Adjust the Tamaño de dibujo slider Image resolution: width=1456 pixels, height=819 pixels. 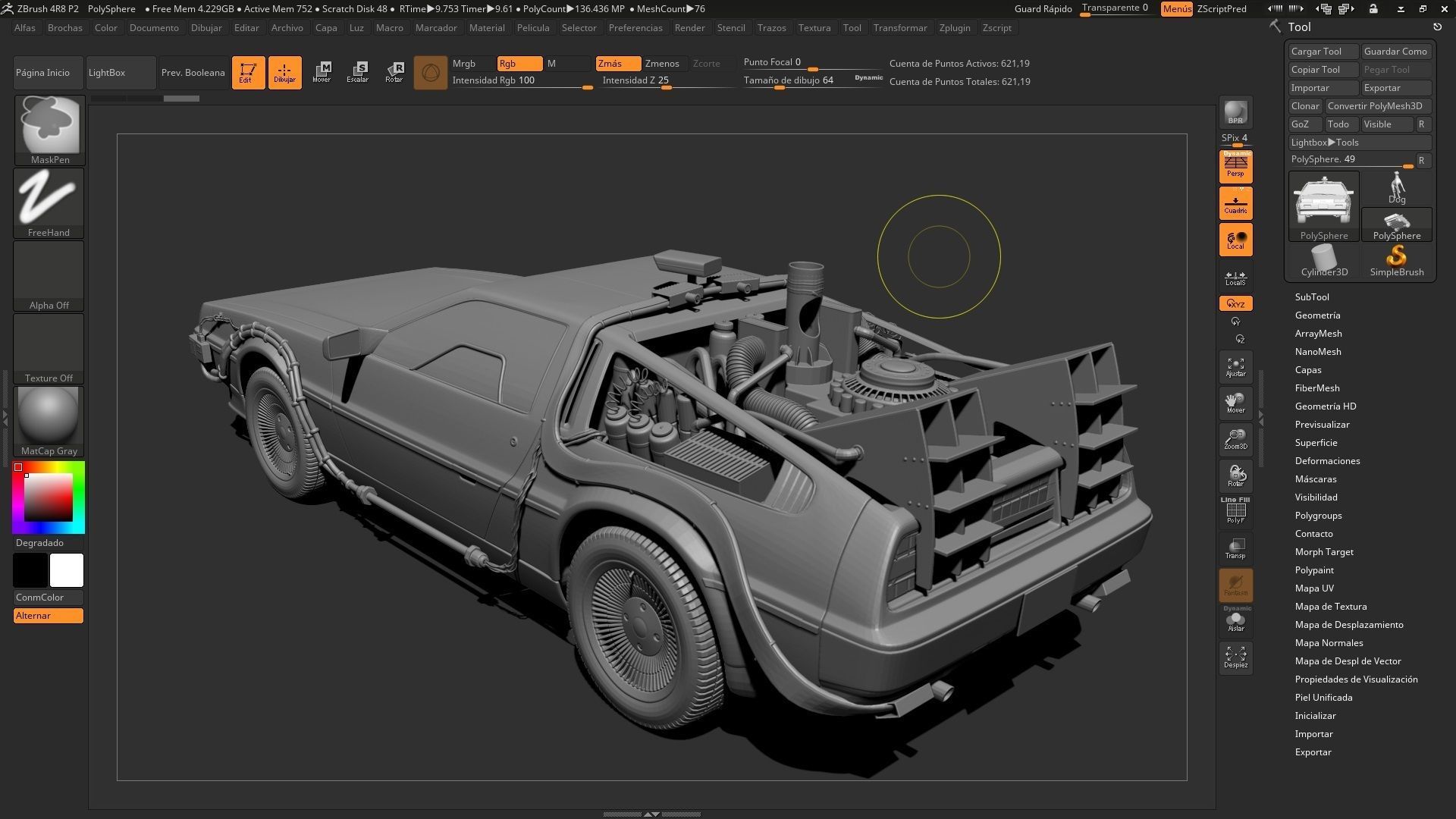click(813, 80)
